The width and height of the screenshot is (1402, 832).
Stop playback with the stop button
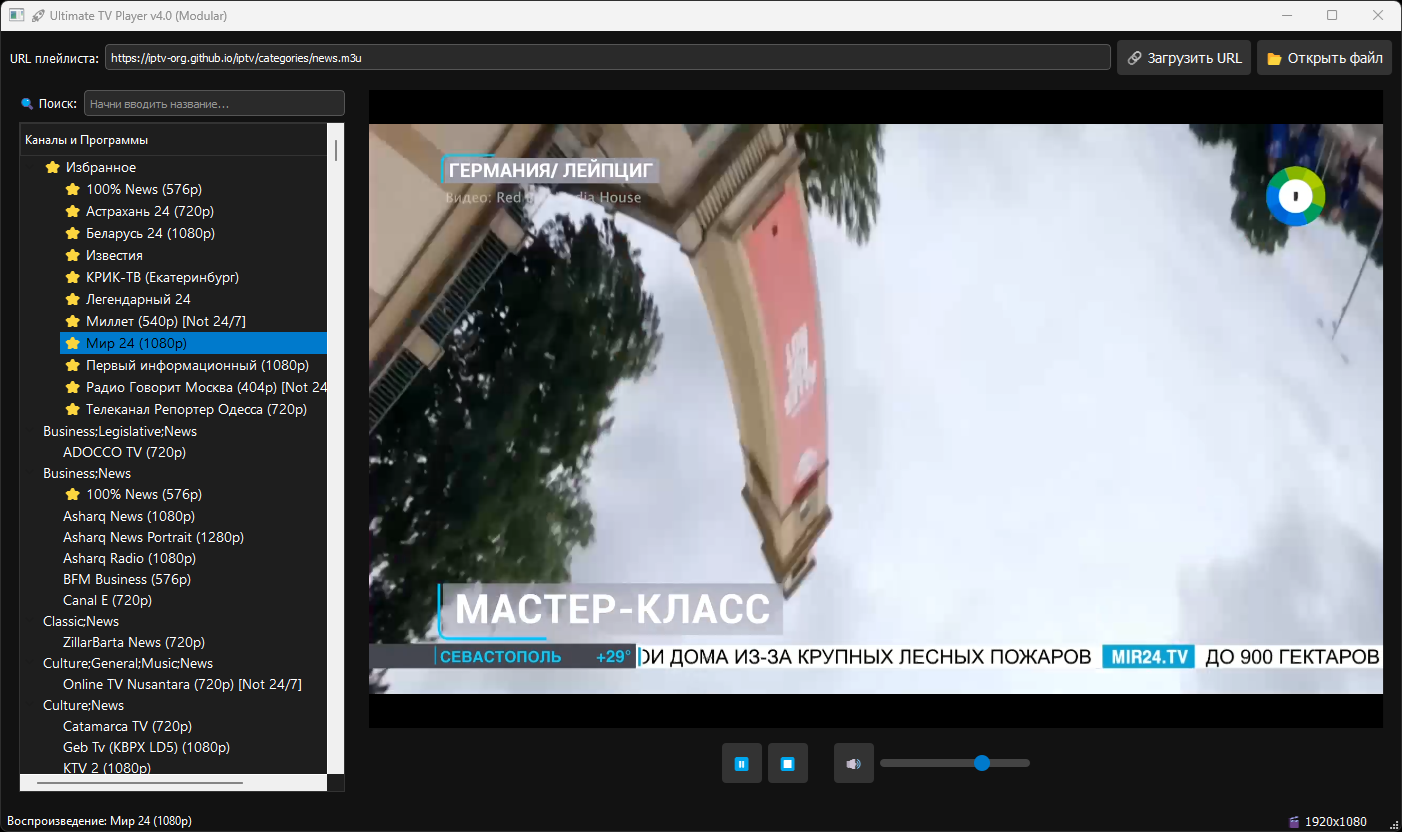click(x=788, y=764)
